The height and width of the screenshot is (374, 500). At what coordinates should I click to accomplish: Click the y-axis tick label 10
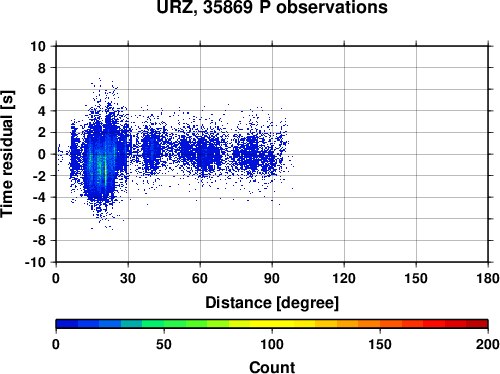pos(38,46)
